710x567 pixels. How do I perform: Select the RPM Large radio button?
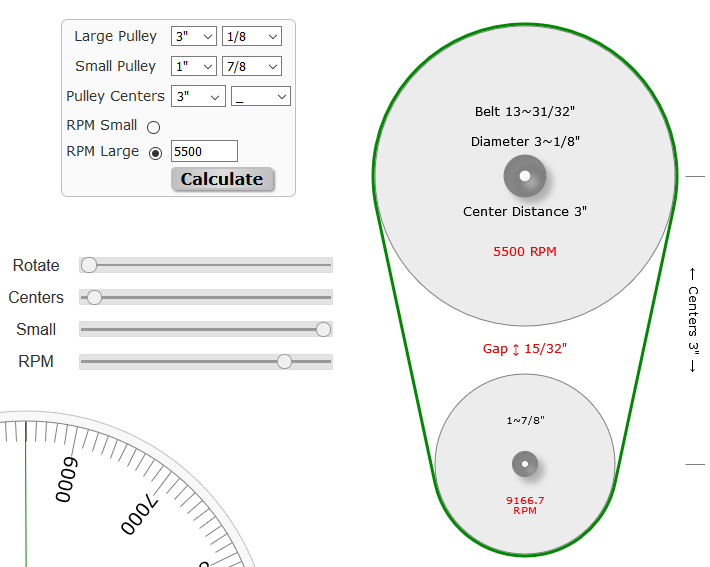(x=155, y=154)
